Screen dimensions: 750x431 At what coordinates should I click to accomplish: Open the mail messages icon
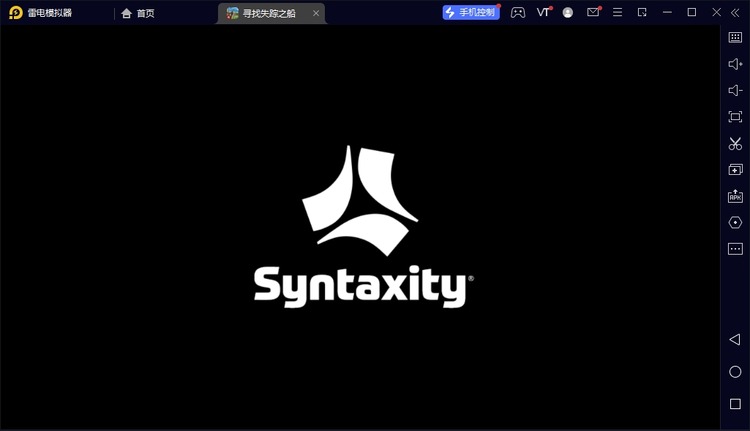click(x=593, y=12)
